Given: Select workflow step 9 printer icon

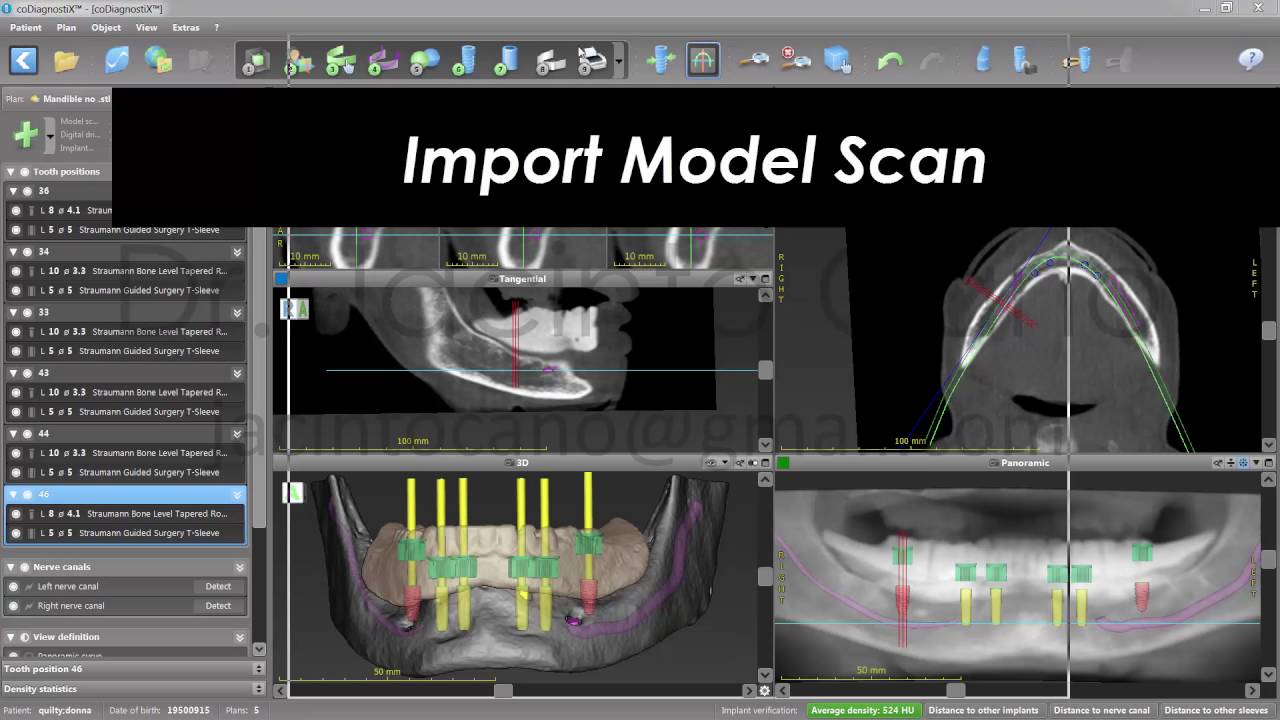Looking at the screenshot, I should coord(592,61).
